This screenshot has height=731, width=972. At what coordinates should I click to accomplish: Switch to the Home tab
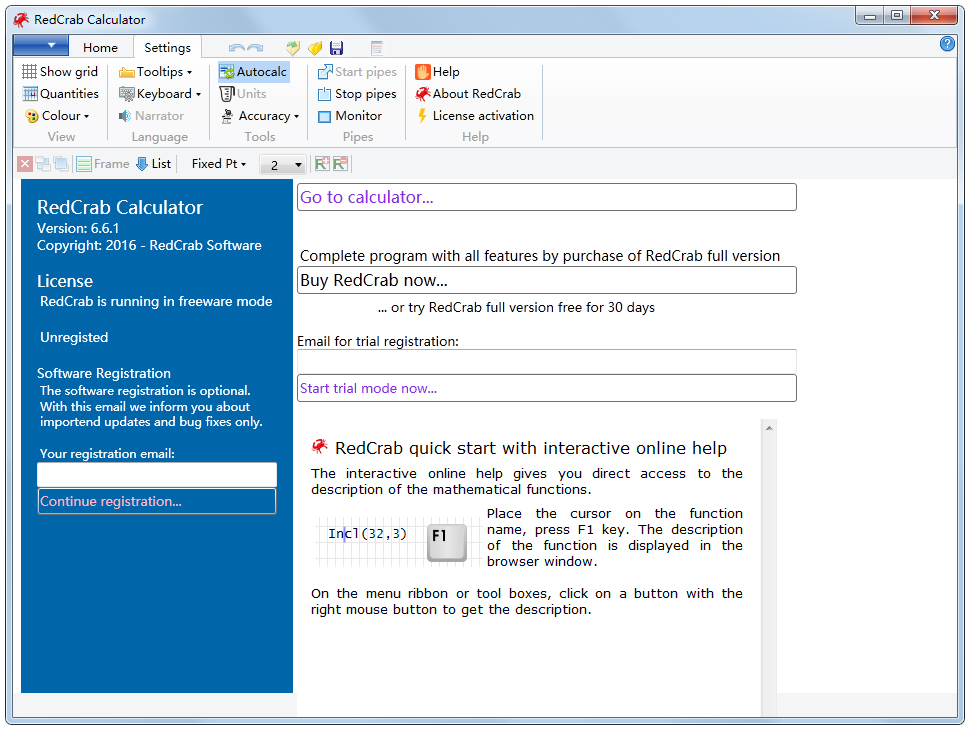[100, 47]
